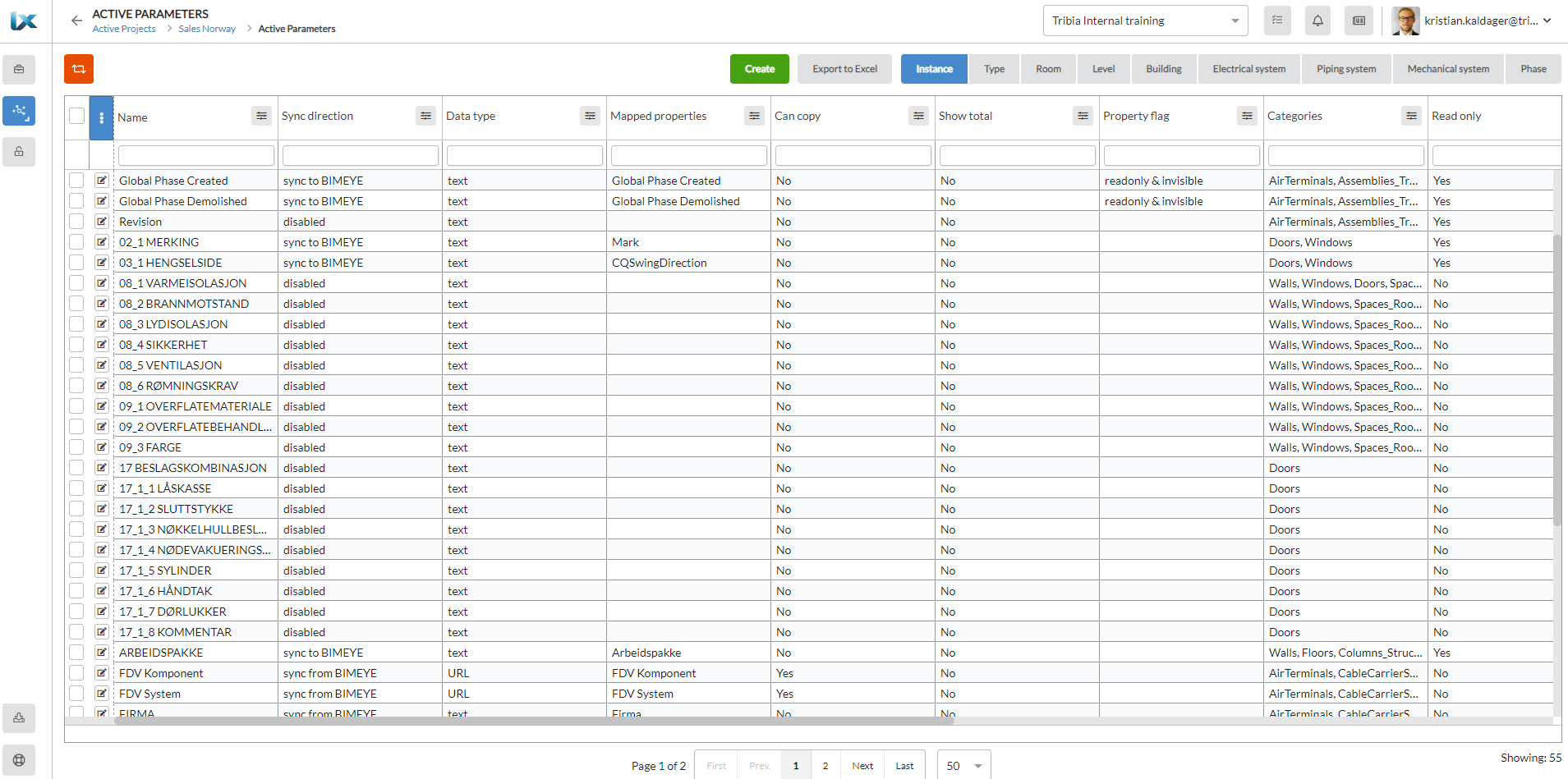1568x779 pixels.
Task: Click edit icon for FDV Komponent row
Action: pyautogui.click(x=101, y=673)
